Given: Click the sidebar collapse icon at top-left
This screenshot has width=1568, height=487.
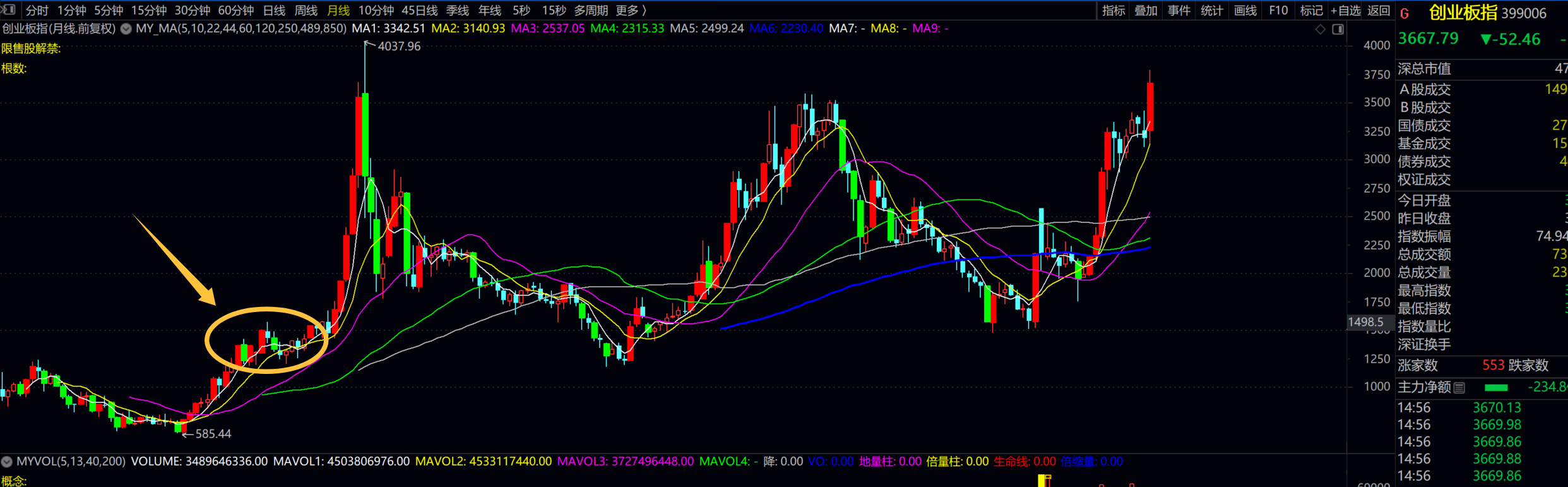Looking at the screenshot, I should pyautogui.click(x=8, y=10).
